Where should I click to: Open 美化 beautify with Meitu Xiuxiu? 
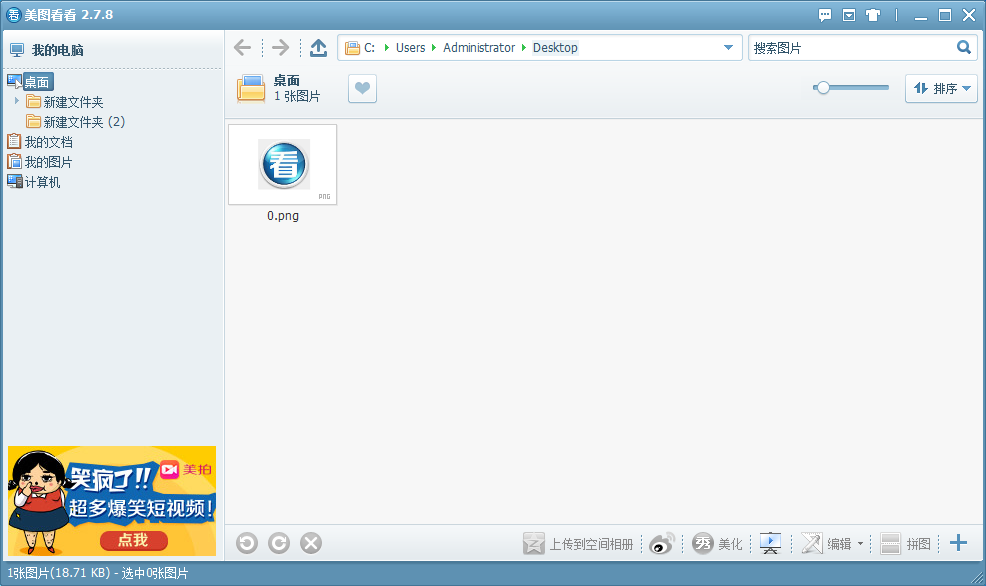coord(717,544)
